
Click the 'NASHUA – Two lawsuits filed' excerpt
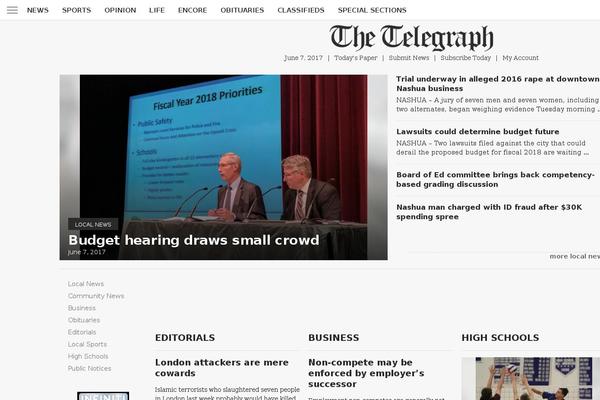tap(492, 148)
